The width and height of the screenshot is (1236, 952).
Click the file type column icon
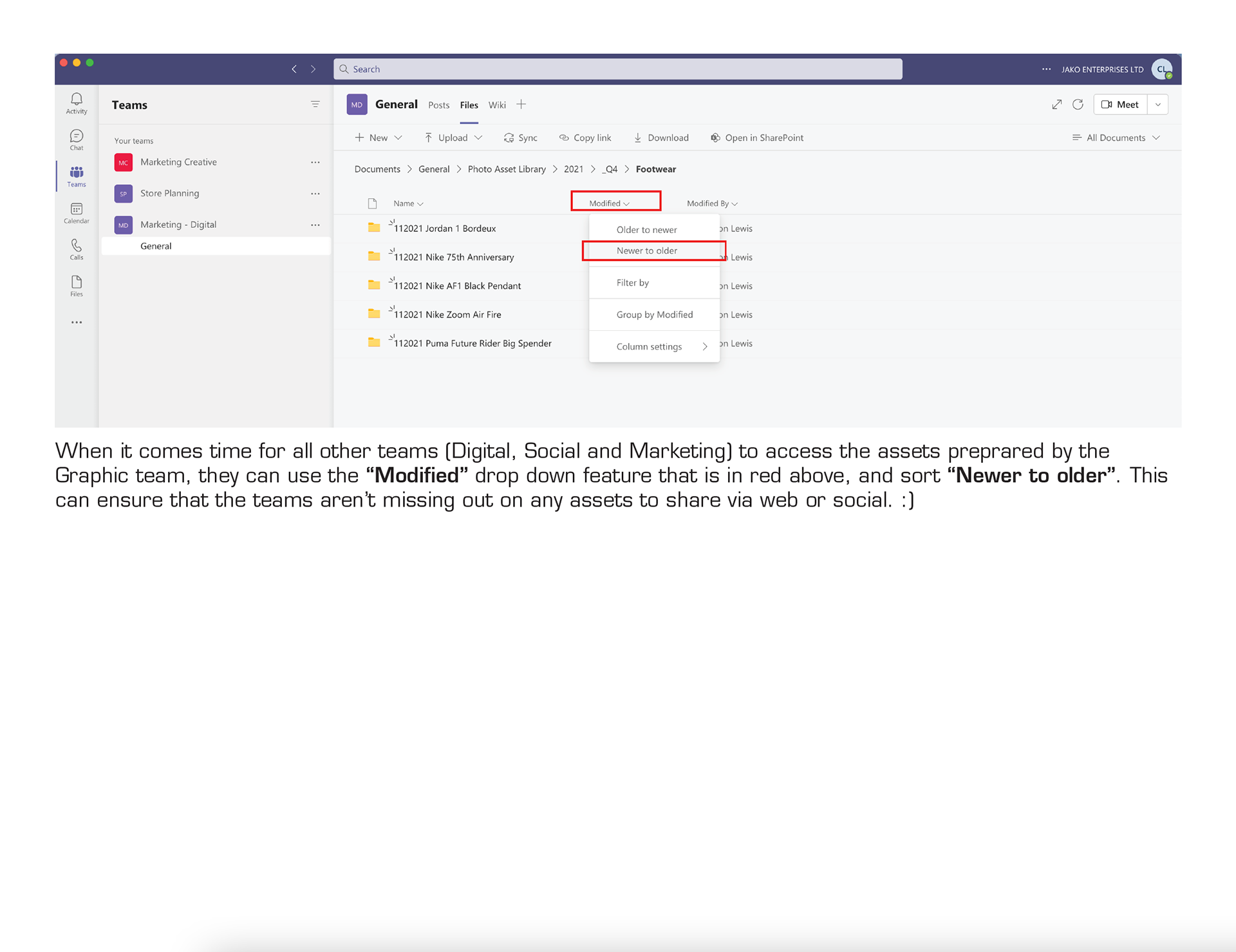coord(372,203)
